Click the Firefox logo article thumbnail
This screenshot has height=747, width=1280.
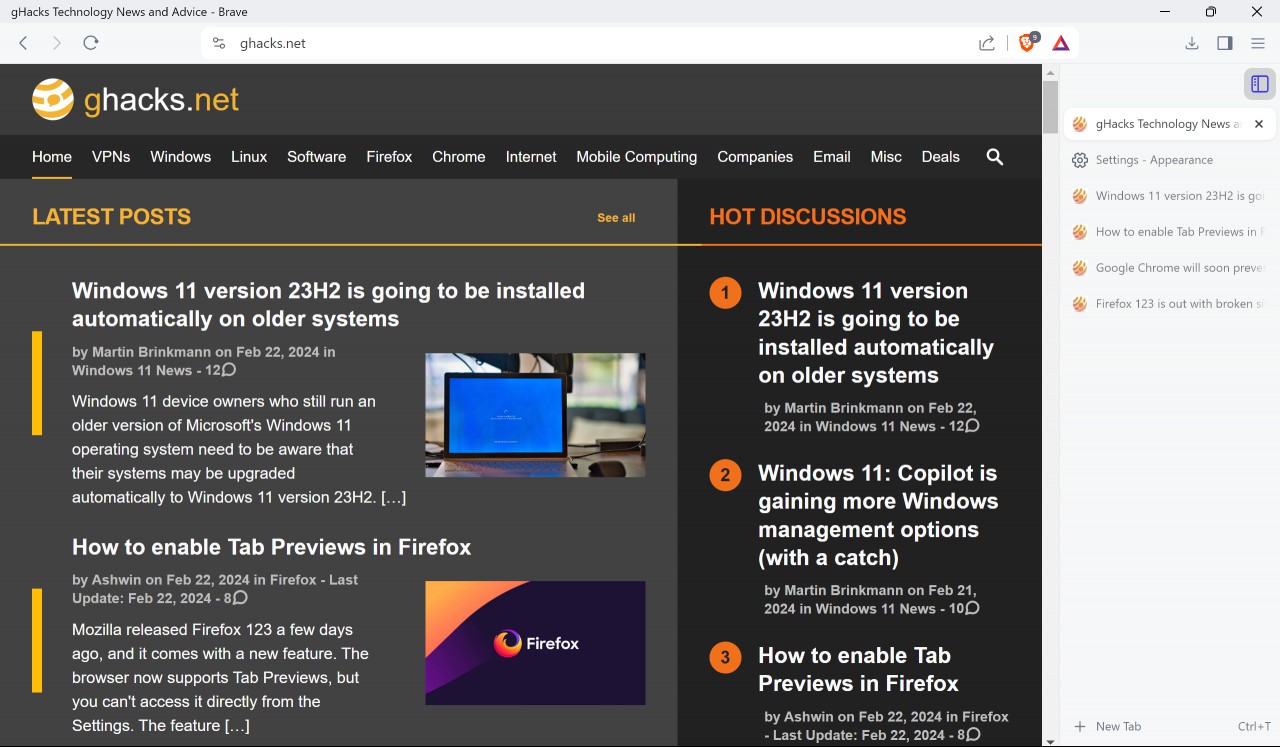point(535,643)
